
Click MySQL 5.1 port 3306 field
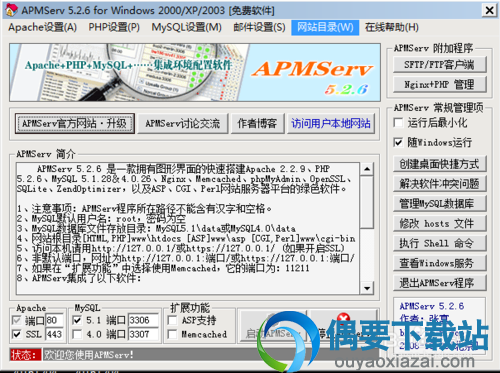[x=143, y=320]
